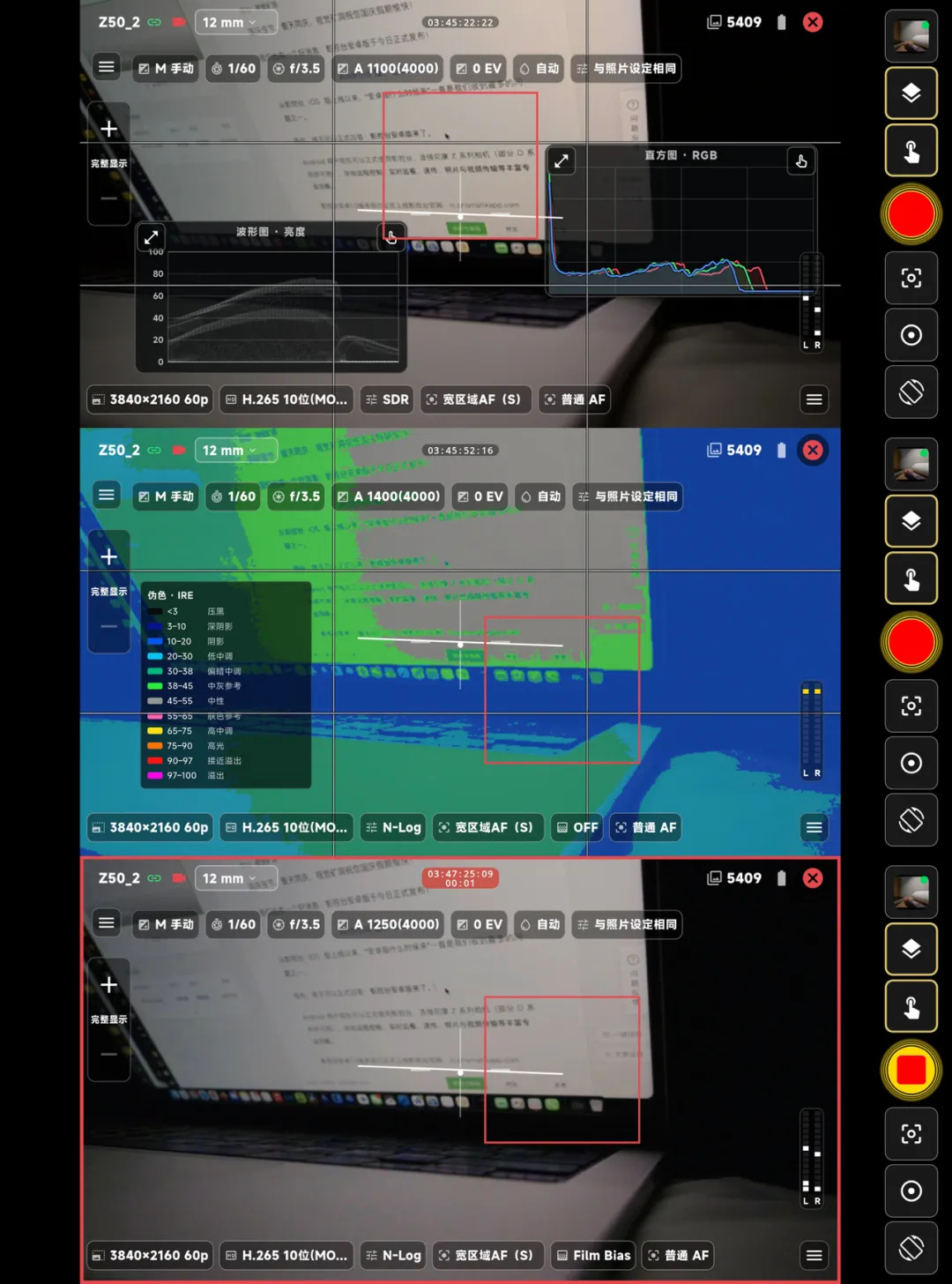
Task: Tap the touch icon on RGB histogram
Action: (801, 161)
